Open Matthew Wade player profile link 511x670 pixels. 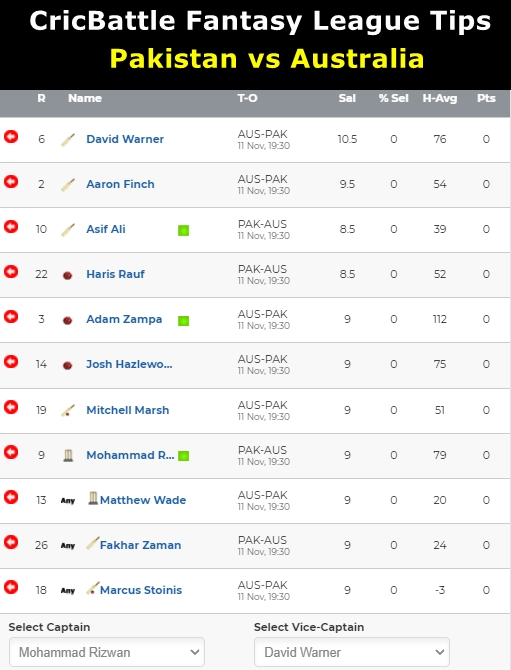click(x=143, y=500)
